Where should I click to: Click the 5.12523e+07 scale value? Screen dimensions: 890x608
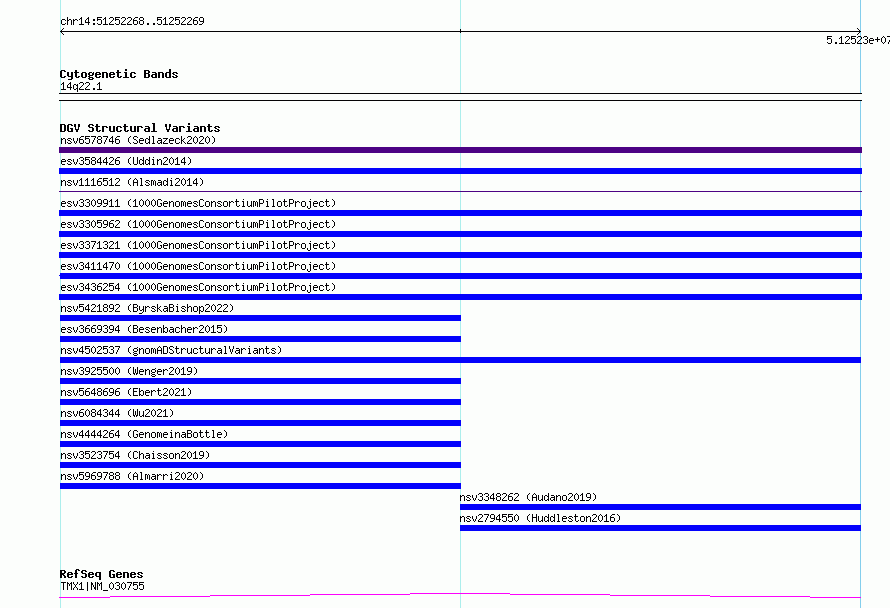pos(858,40)
